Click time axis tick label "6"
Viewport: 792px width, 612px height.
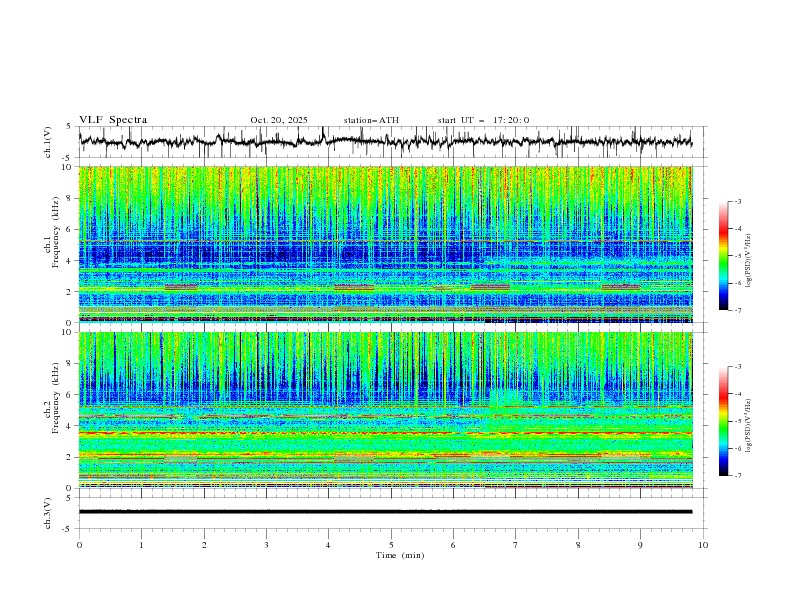pos(454,545)
